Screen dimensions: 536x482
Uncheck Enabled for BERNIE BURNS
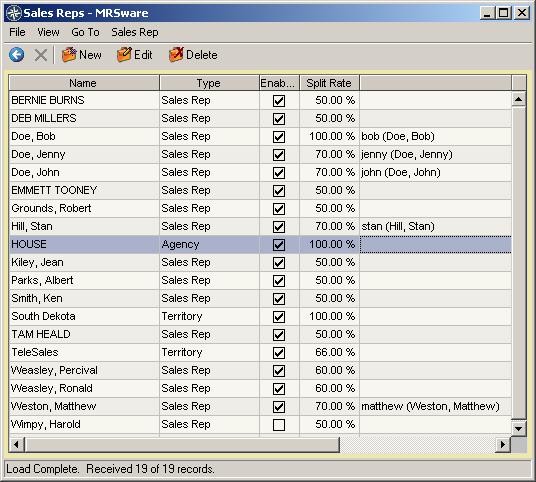pos(279,101)
